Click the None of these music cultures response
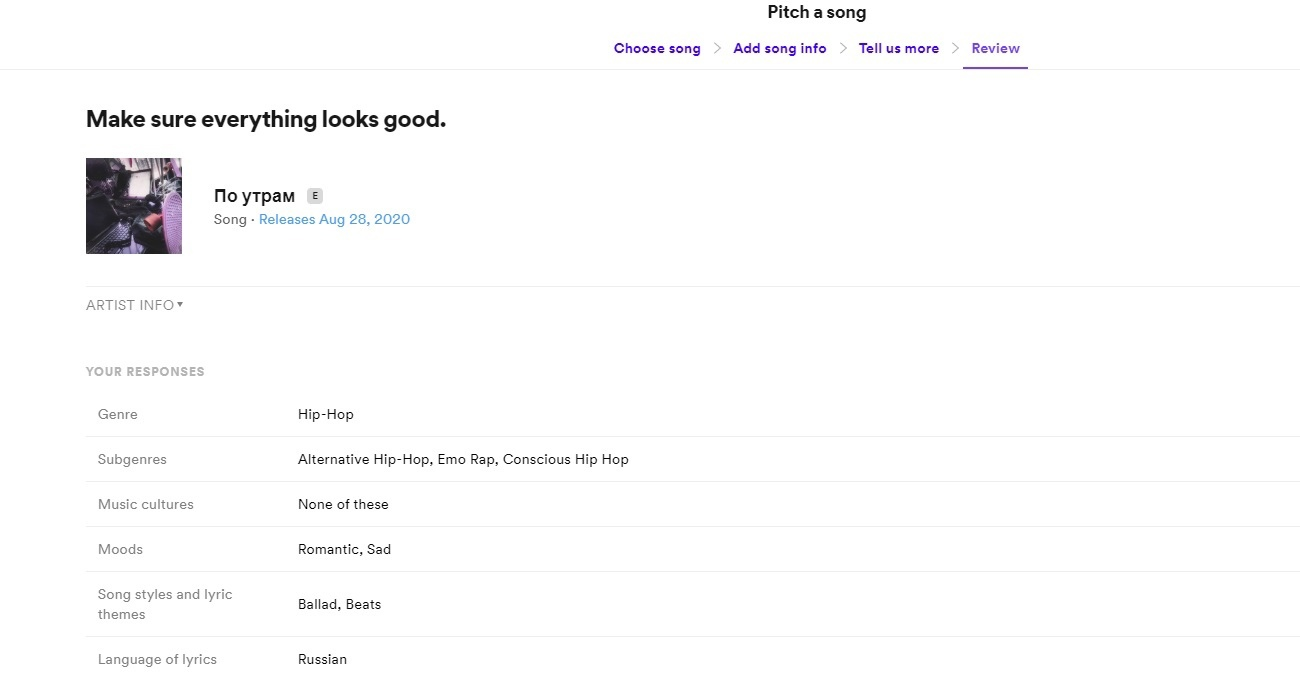The width and height of the screenshot is (1300, 675). (x=343, y=504)
